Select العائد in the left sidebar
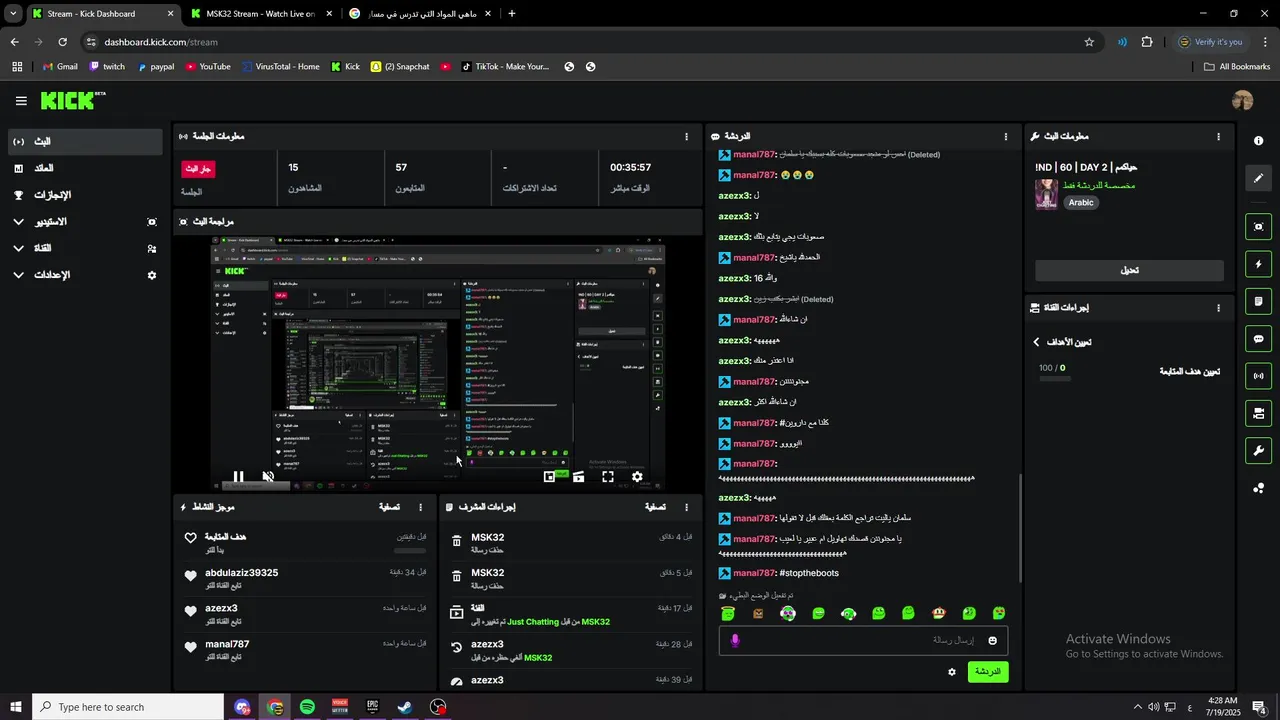Image resolution: width=1280 pixels, height=720 pixels. click(x=85, y=168)
